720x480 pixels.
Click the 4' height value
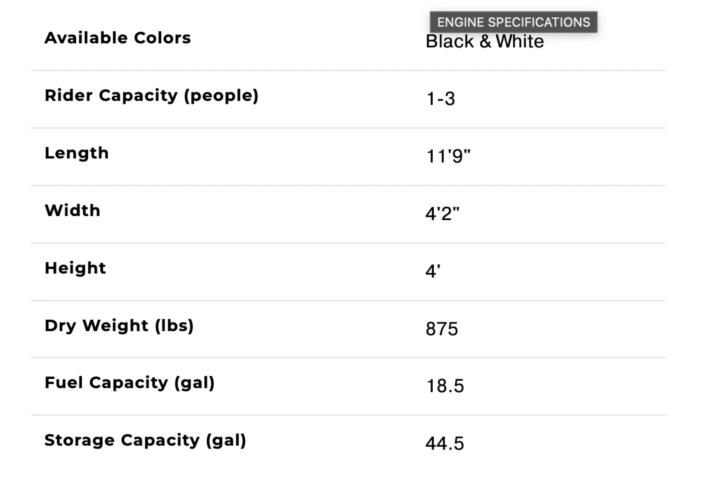(433, 271)
